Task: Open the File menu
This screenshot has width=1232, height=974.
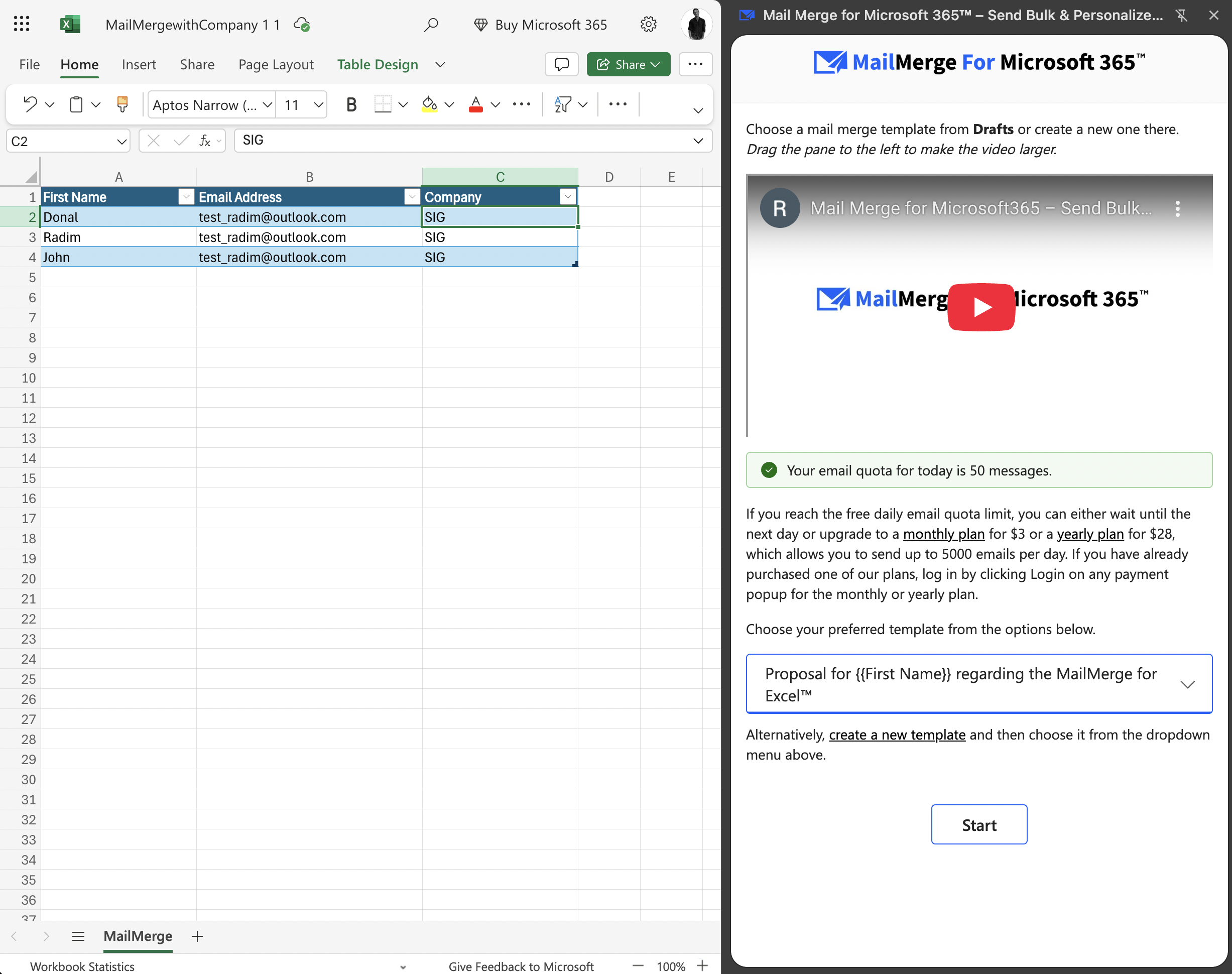Action: tap(30, 65)
